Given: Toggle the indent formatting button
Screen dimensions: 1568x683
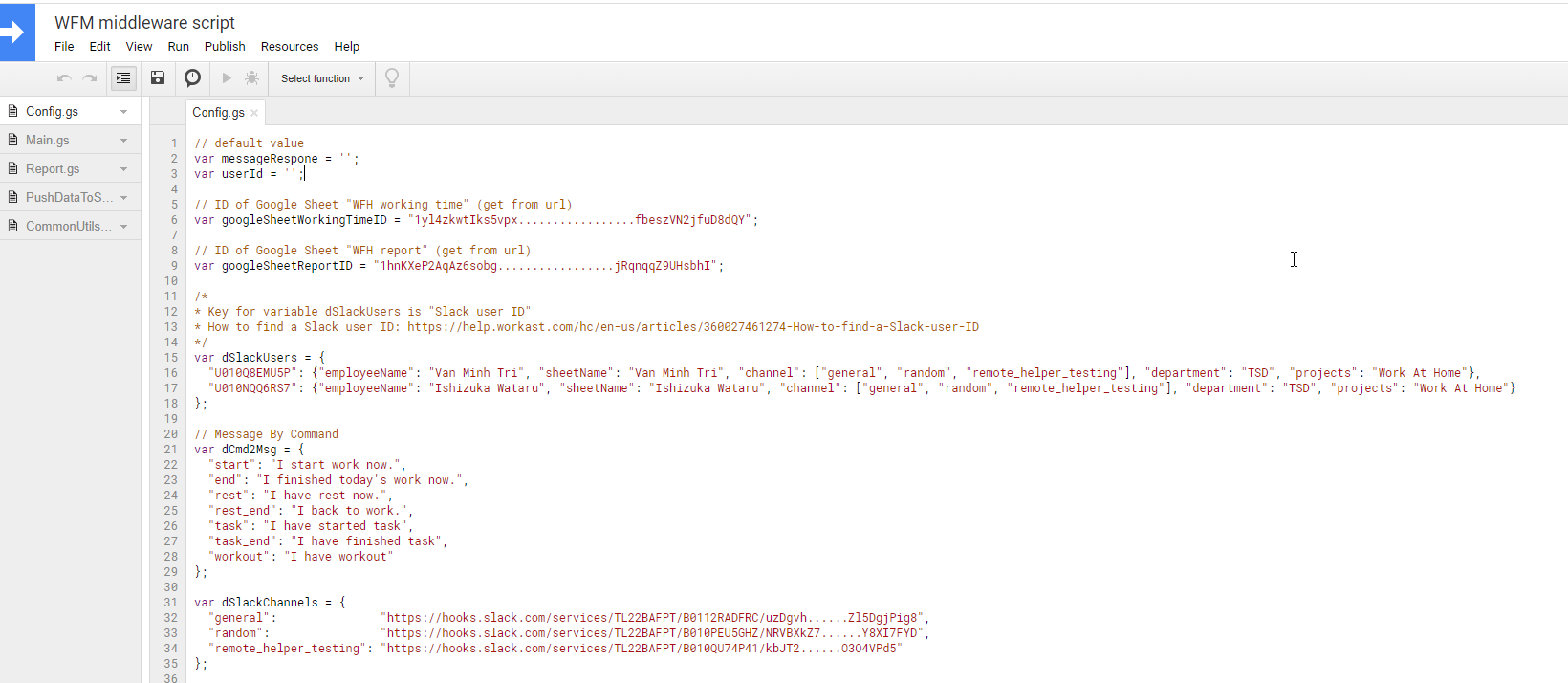Looking at the screenshot, I should [x=123, y=78].
